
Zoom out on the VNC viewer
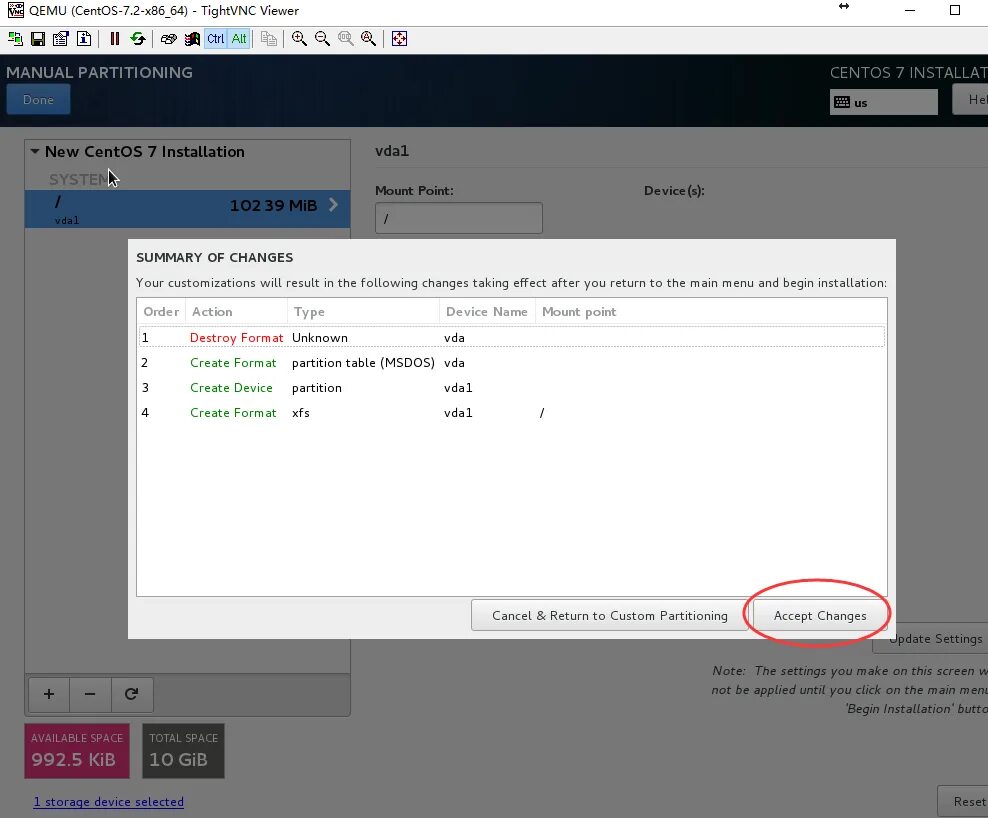pyautogui.click(x=322, y=39)
